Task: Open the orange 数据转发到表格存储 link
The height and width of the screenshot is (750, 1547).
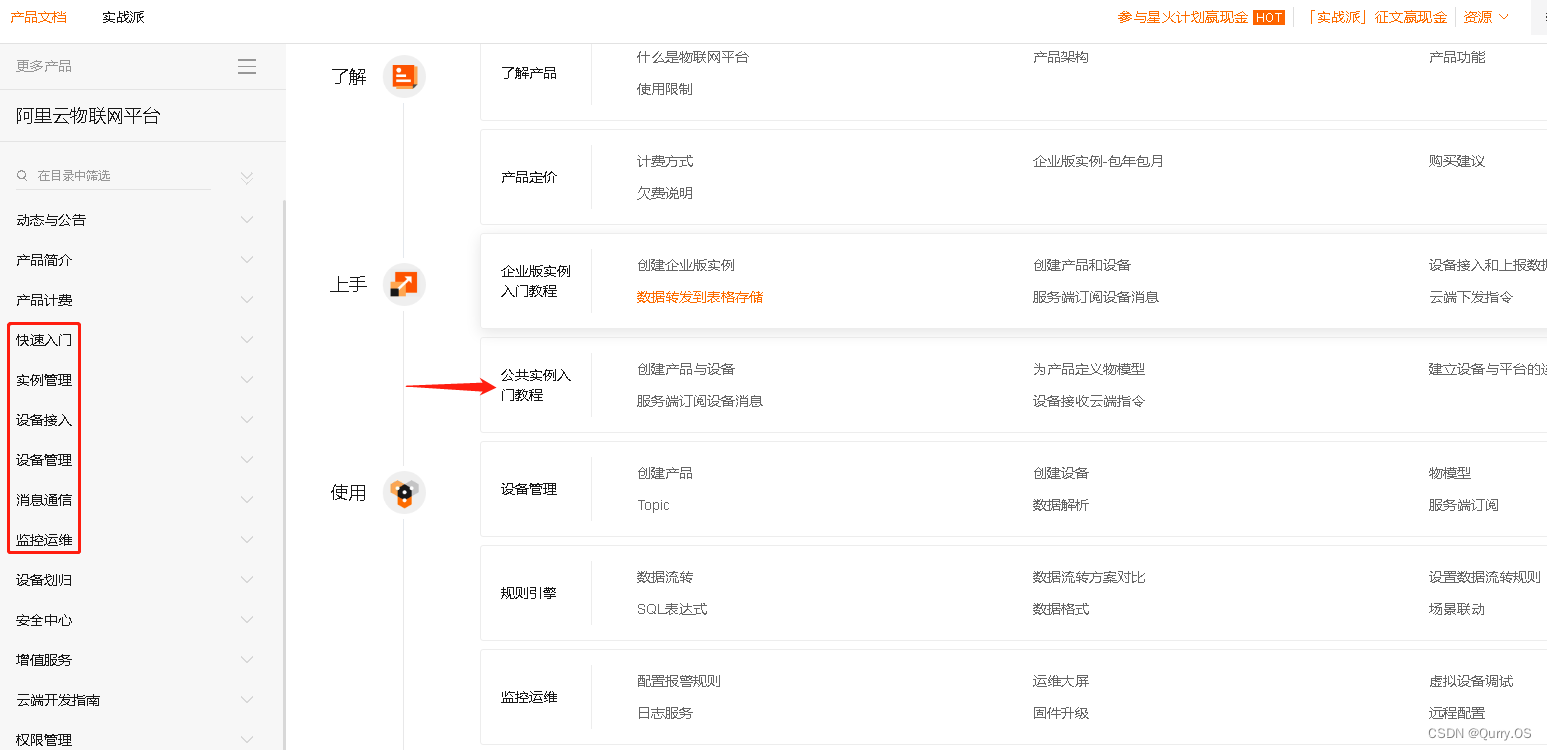Action: 700,297
